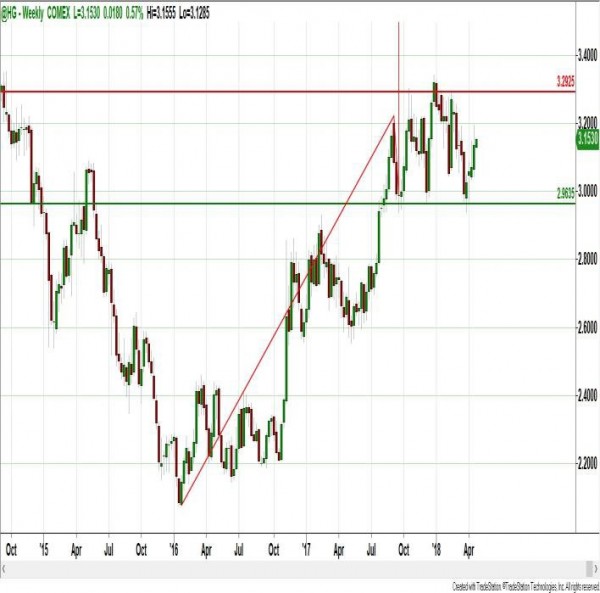
Task: Click the '18 year label on time axis
Action: click(437, 550)
